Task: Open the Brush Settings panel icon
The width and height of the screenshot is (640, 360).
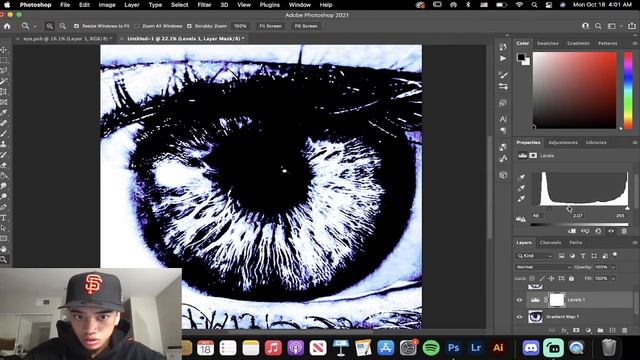Action: [503, 75]
